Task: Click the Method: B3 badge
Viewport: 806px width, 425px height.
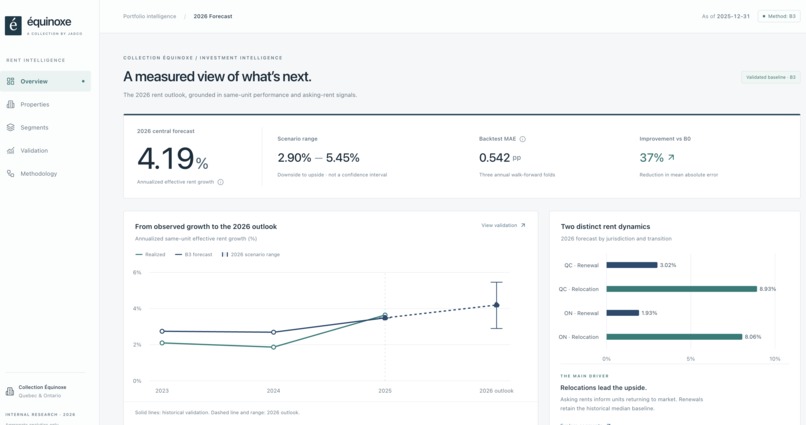Action: tap(779, 16)
